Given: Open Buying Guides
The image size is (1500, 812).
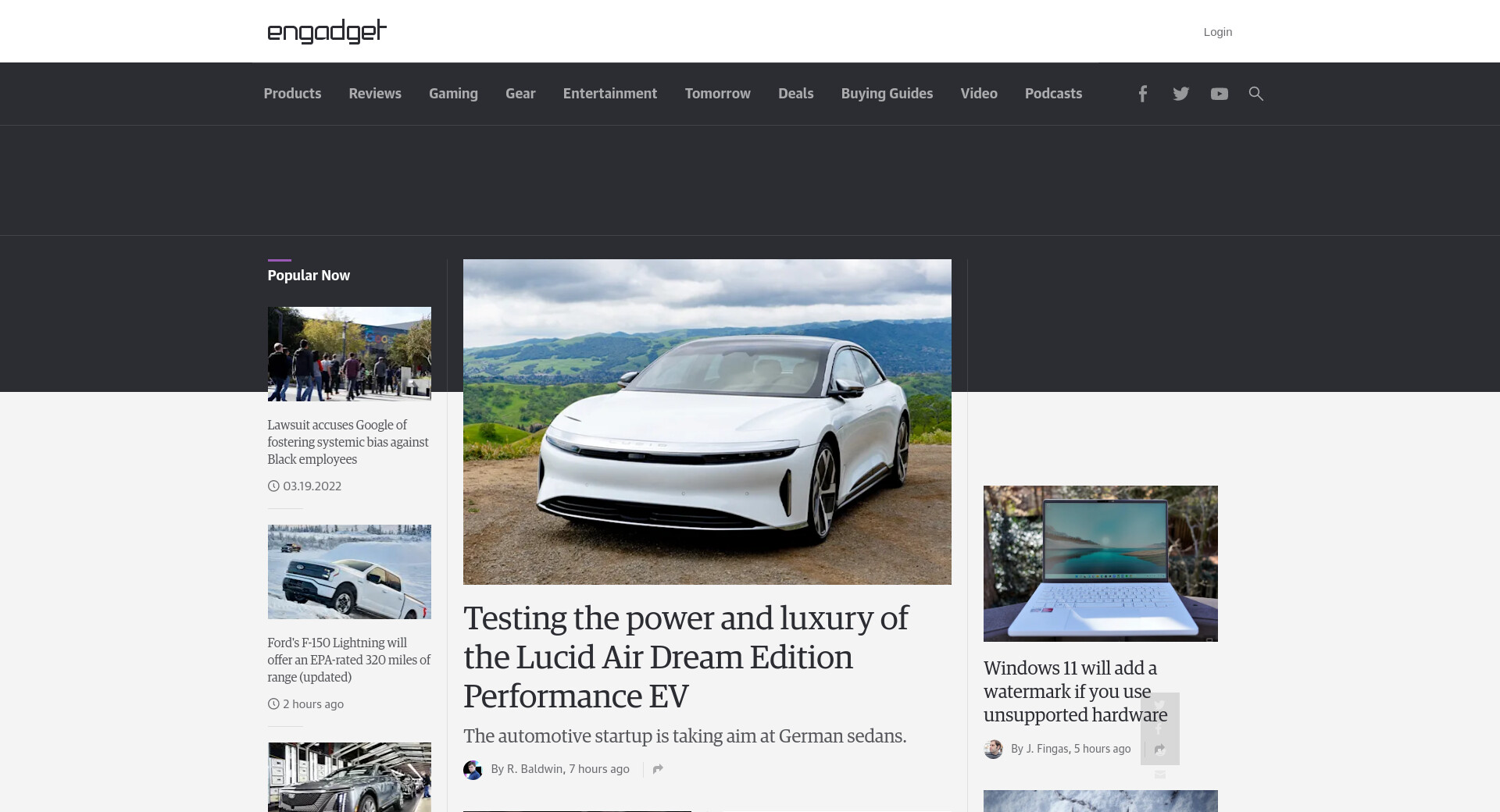Looking at the screenshot, I should (887, 94).
